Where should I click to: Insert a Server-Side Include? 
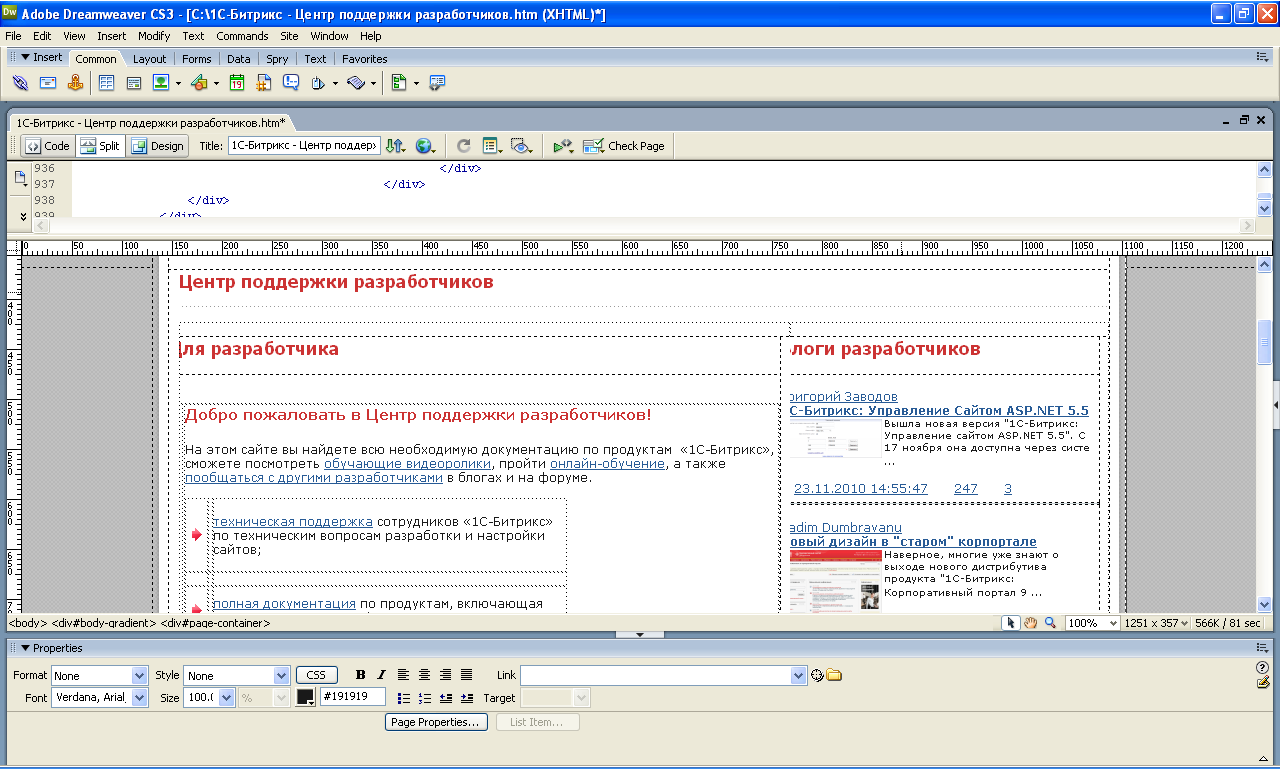tap(264, 83)
